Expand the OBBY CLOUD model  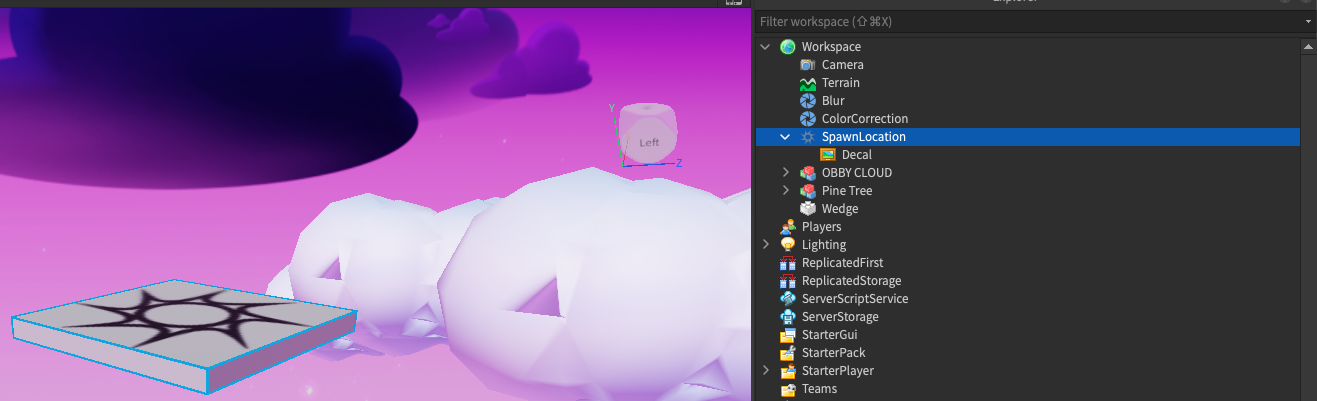click(x=786, y=173)
